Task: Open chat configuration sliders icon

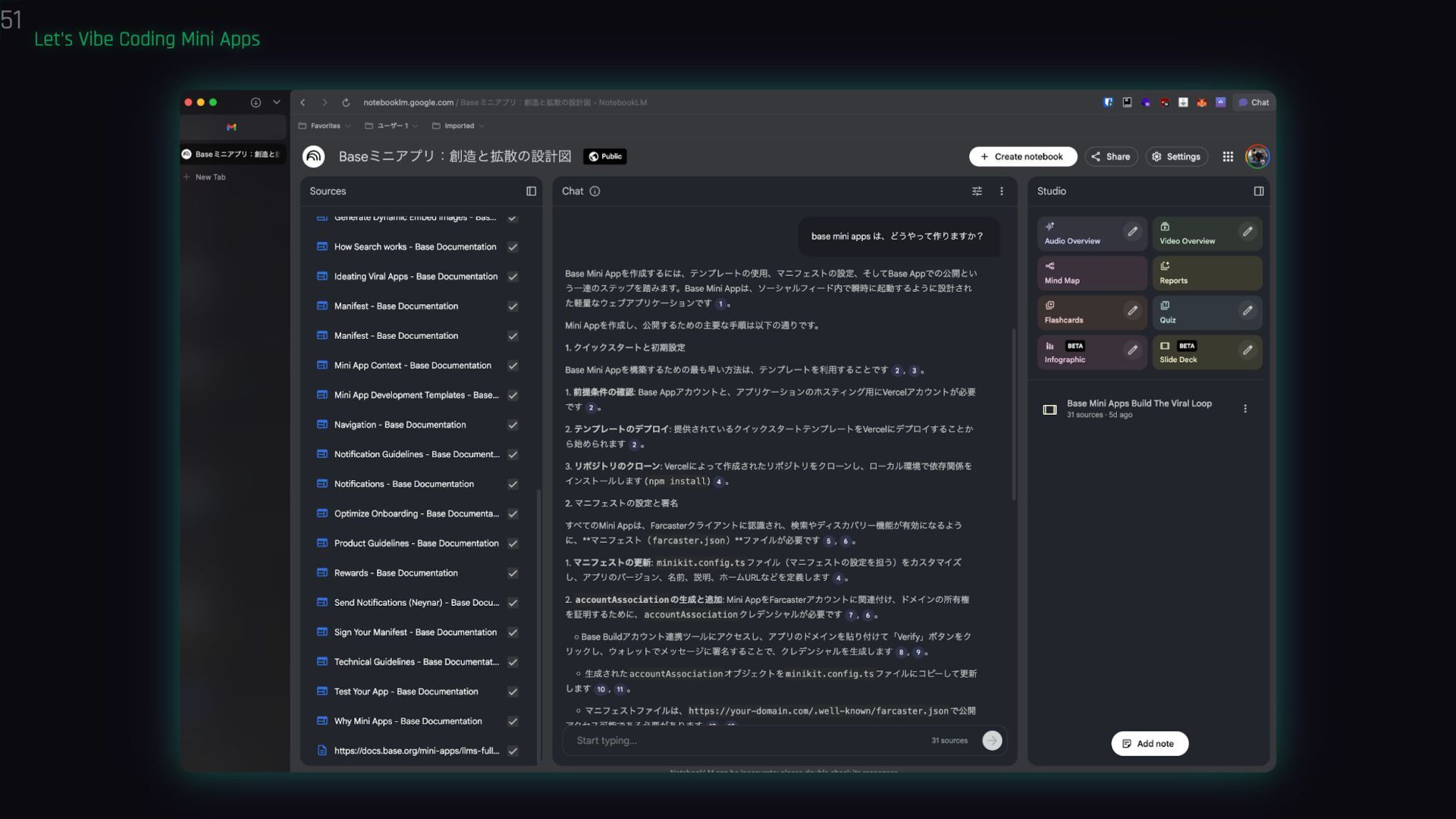Action: [x=977, y=191]
